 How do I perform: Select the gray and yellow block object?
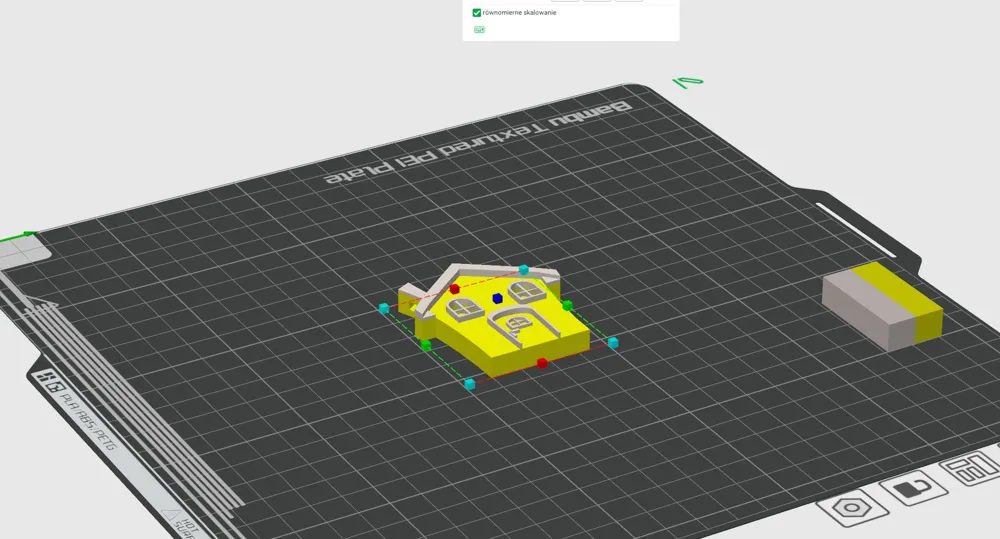882,305
